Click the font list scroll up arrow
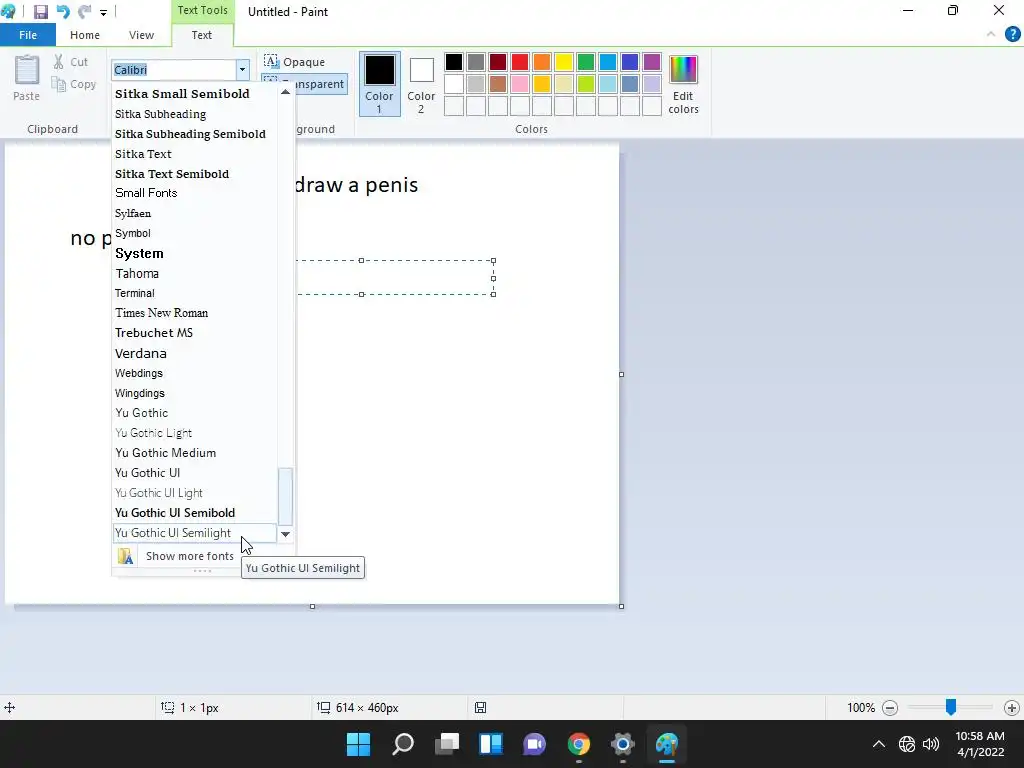The width and height of the screenshot is (1024, 768). coord(285,92)
